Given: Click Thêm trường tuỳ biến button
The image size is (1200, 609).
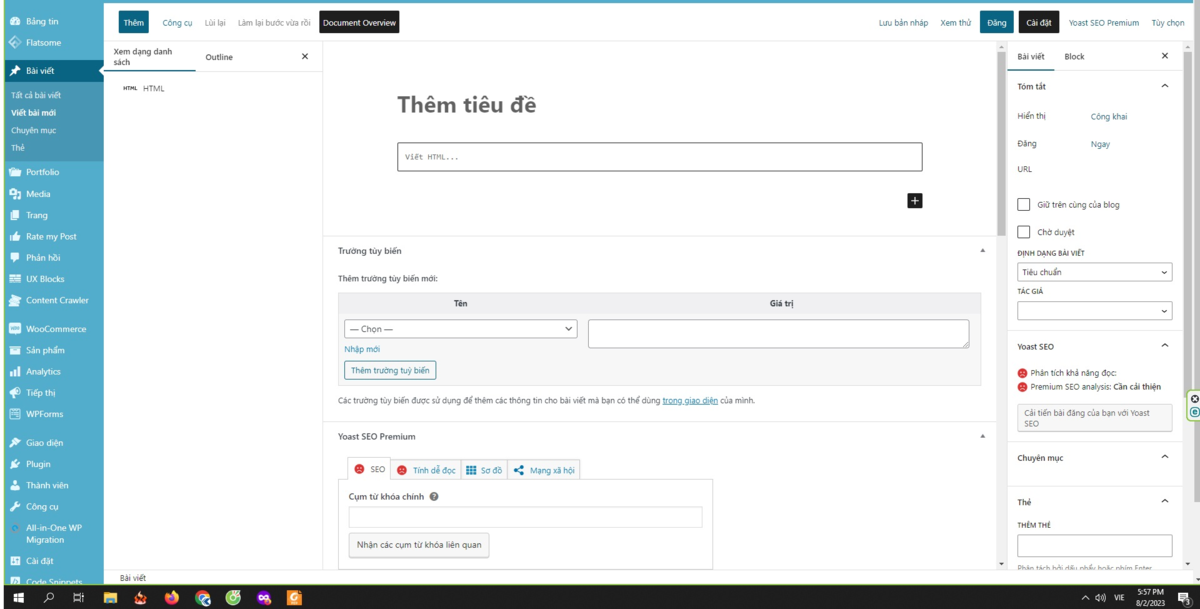Looking at the screenshot, I should (x=390, y=370).
